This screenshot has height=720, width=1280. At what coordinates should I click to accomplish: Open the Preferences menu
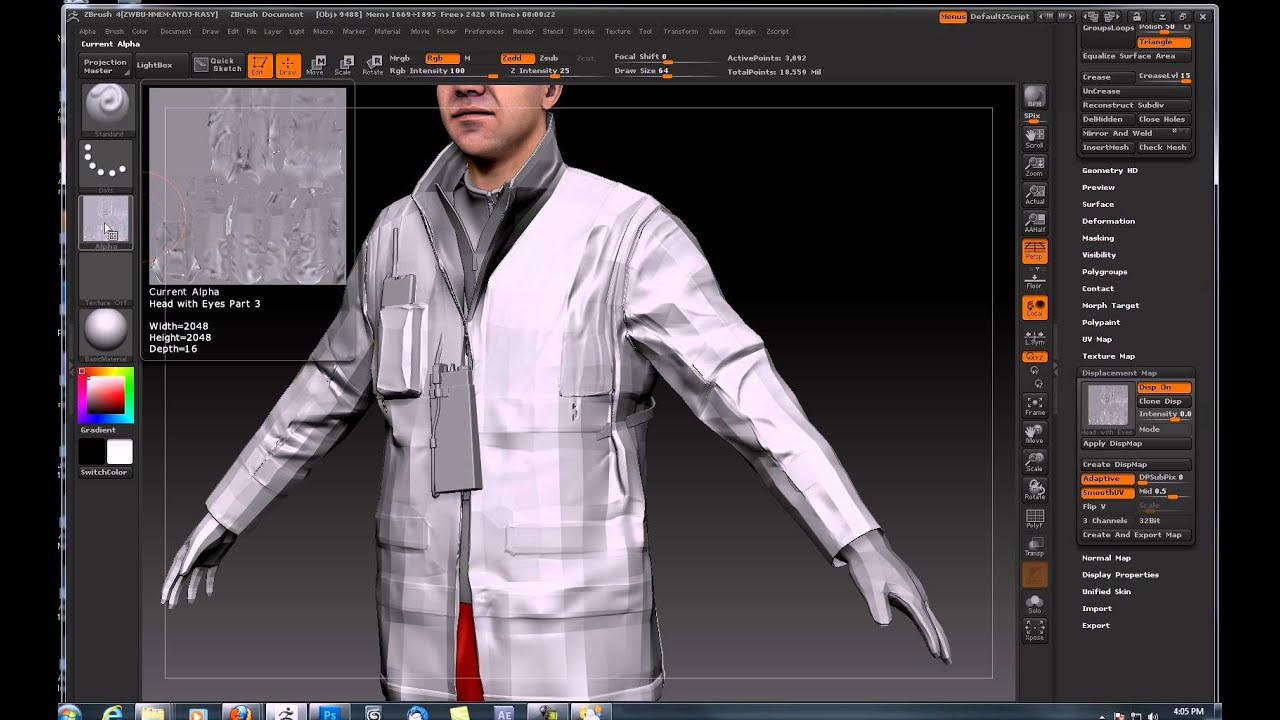tap(484, 31)
